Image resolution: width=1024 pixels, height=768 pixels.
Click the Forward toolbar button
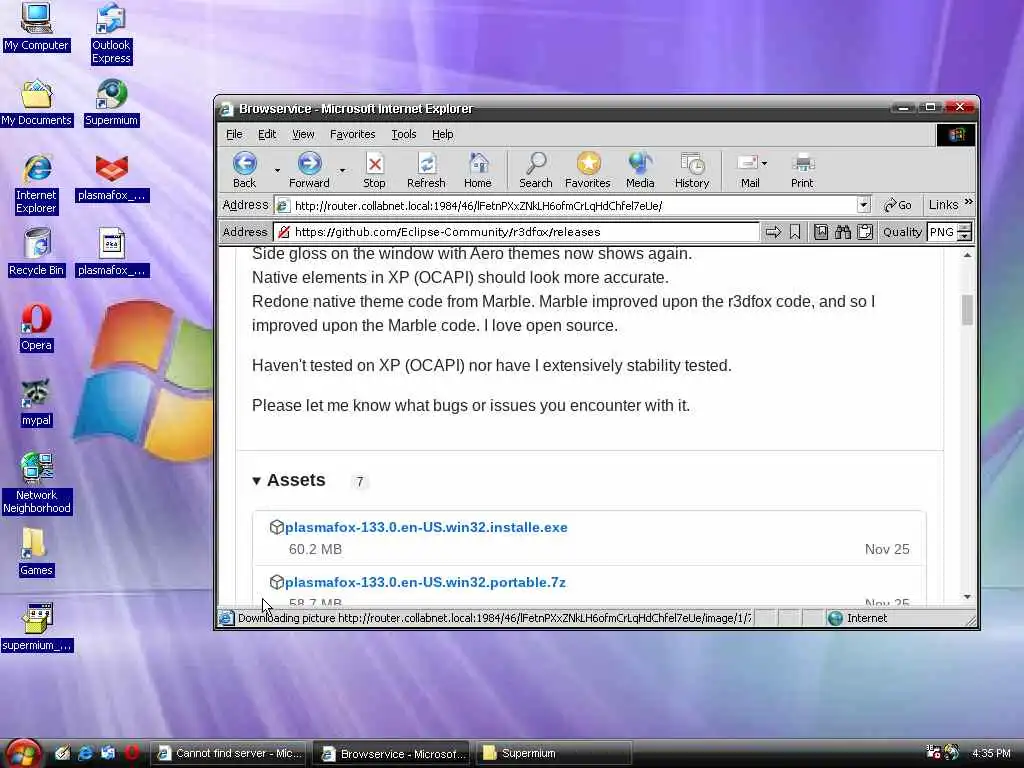[310, 170]
